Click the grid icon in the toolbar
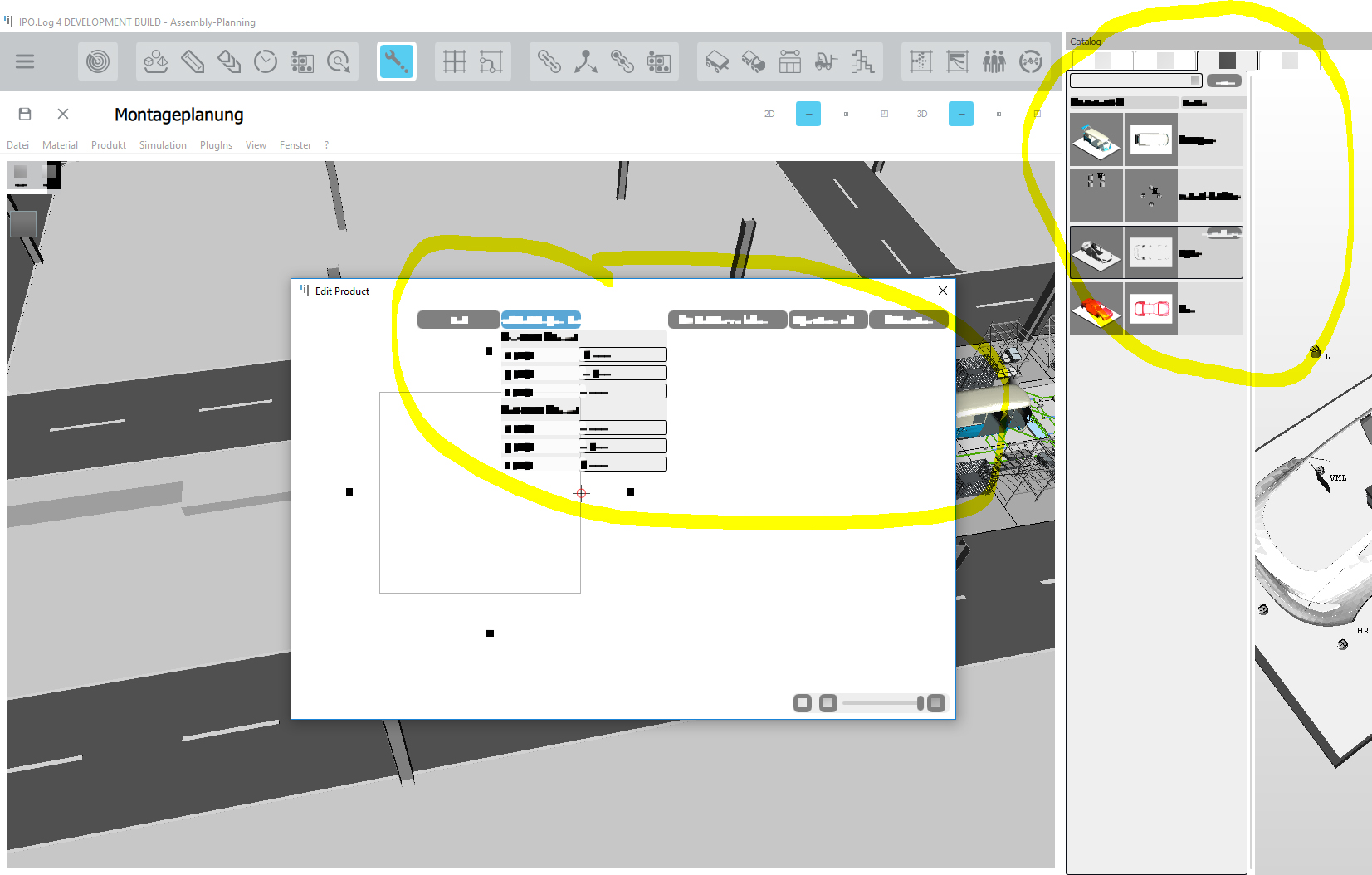1372x875 pixels. point(454,61)
